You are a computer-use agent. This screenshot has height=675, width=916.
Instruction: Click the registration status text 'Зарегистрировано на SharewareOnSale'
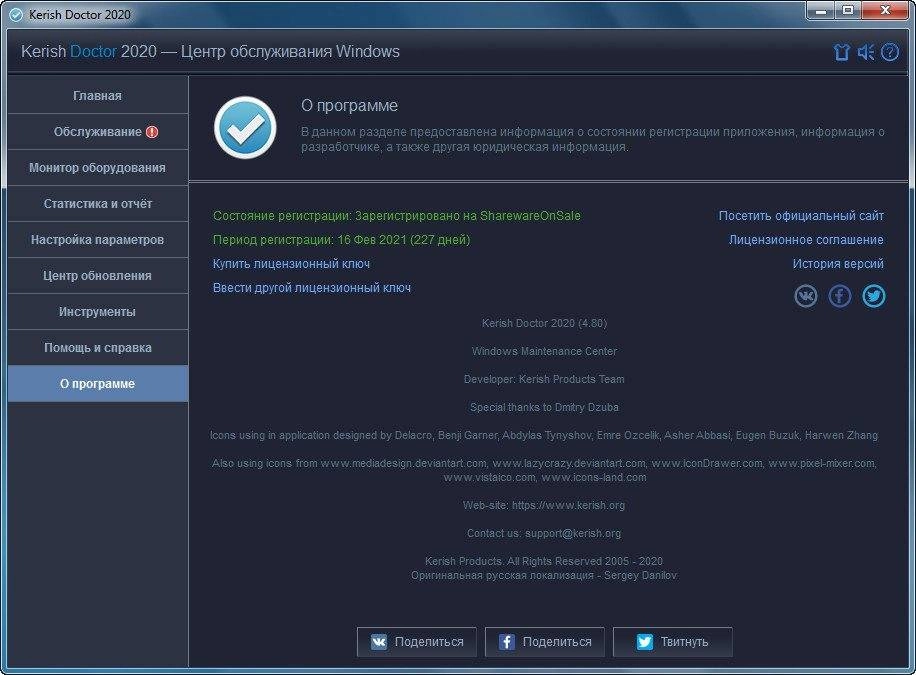(x=468, y=216)
